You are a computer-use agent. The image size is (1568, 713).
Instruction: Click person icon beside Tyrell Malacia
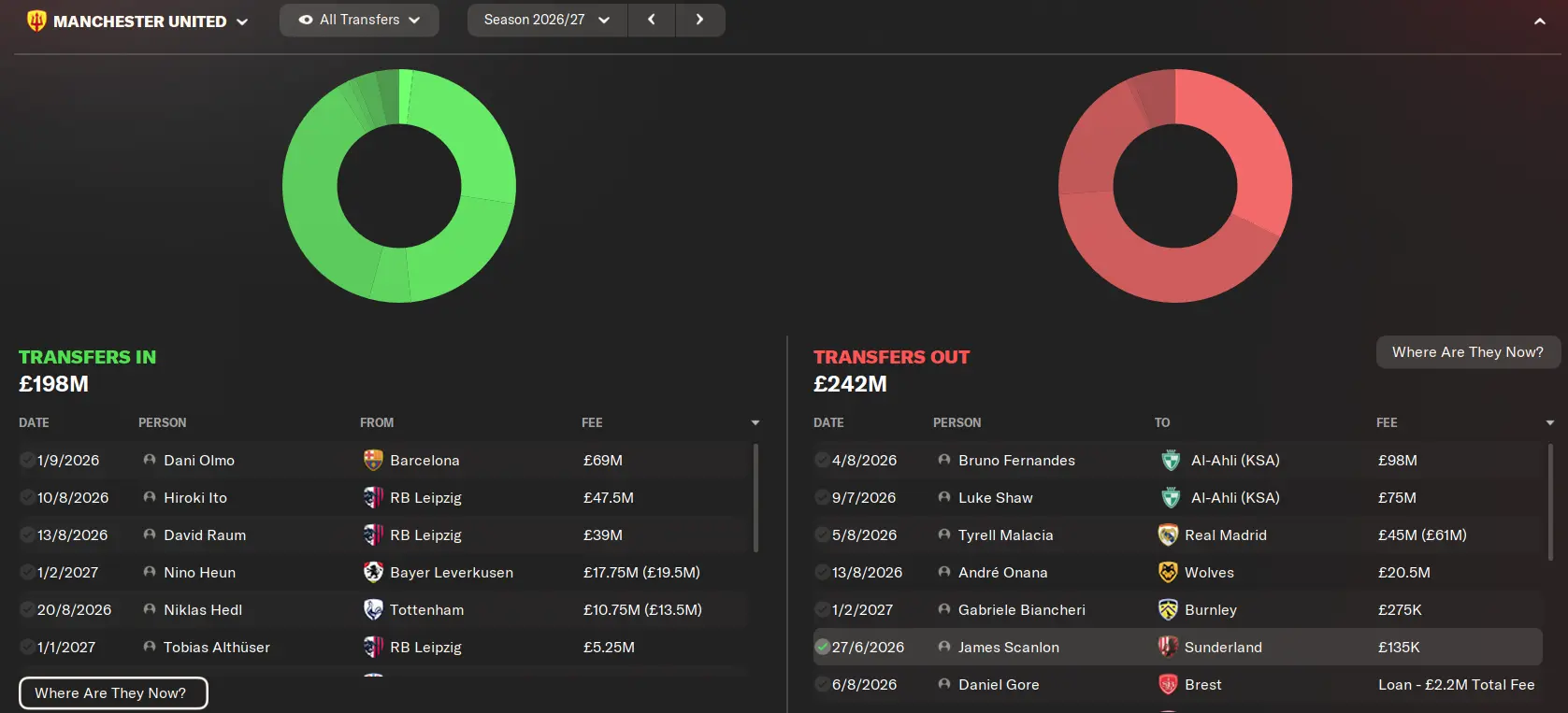944,535
